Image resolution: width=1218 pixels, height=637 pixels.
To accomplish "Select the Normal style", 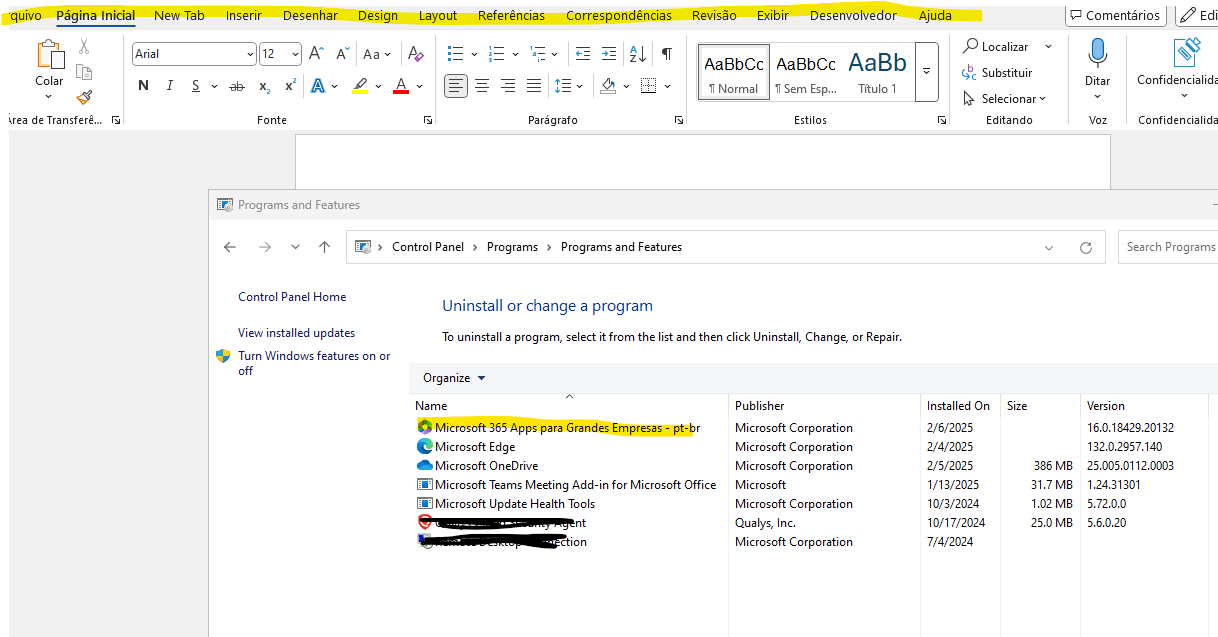I will coord(734,72).
